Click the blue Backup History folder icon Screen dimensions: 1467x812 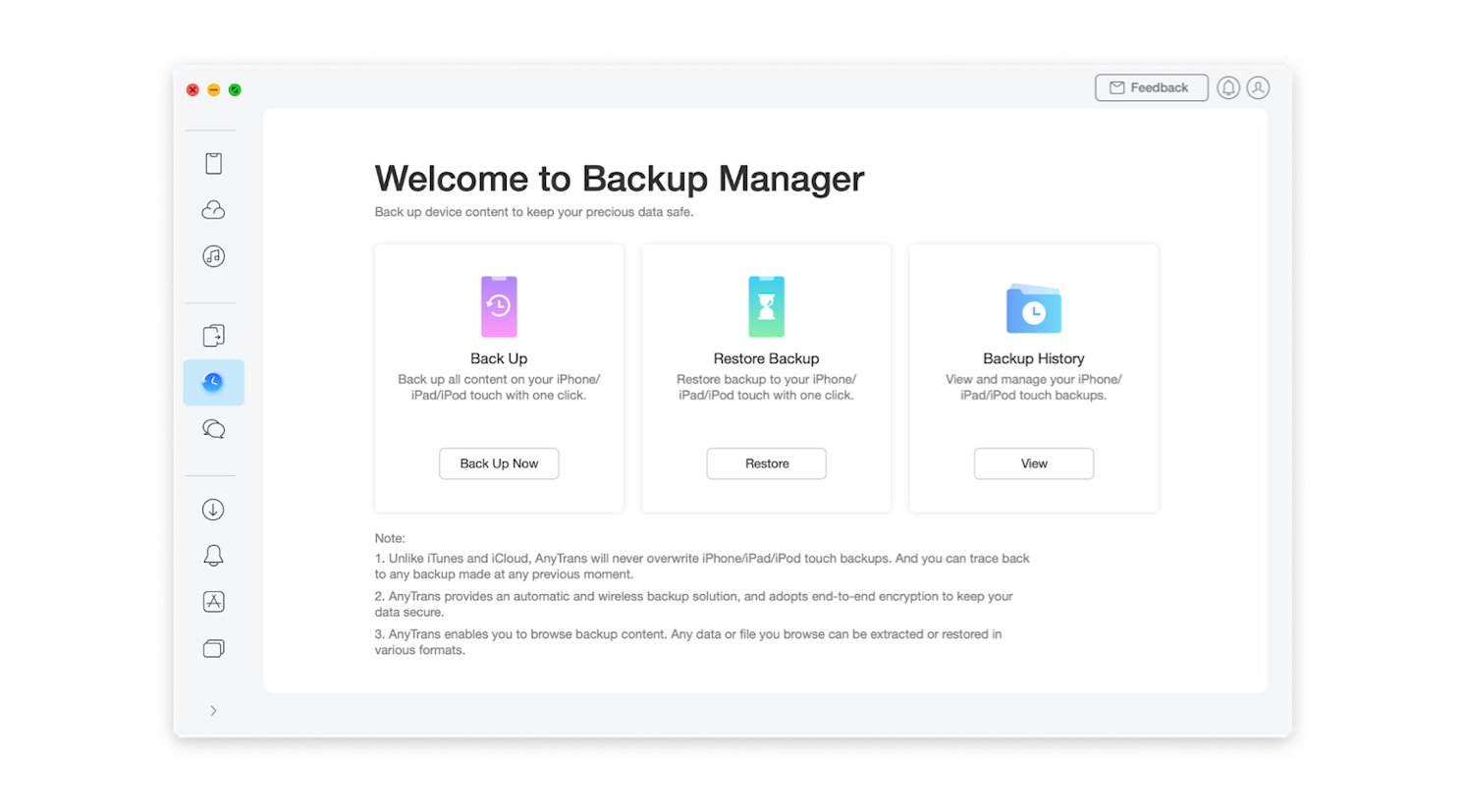coord(1033,309)
